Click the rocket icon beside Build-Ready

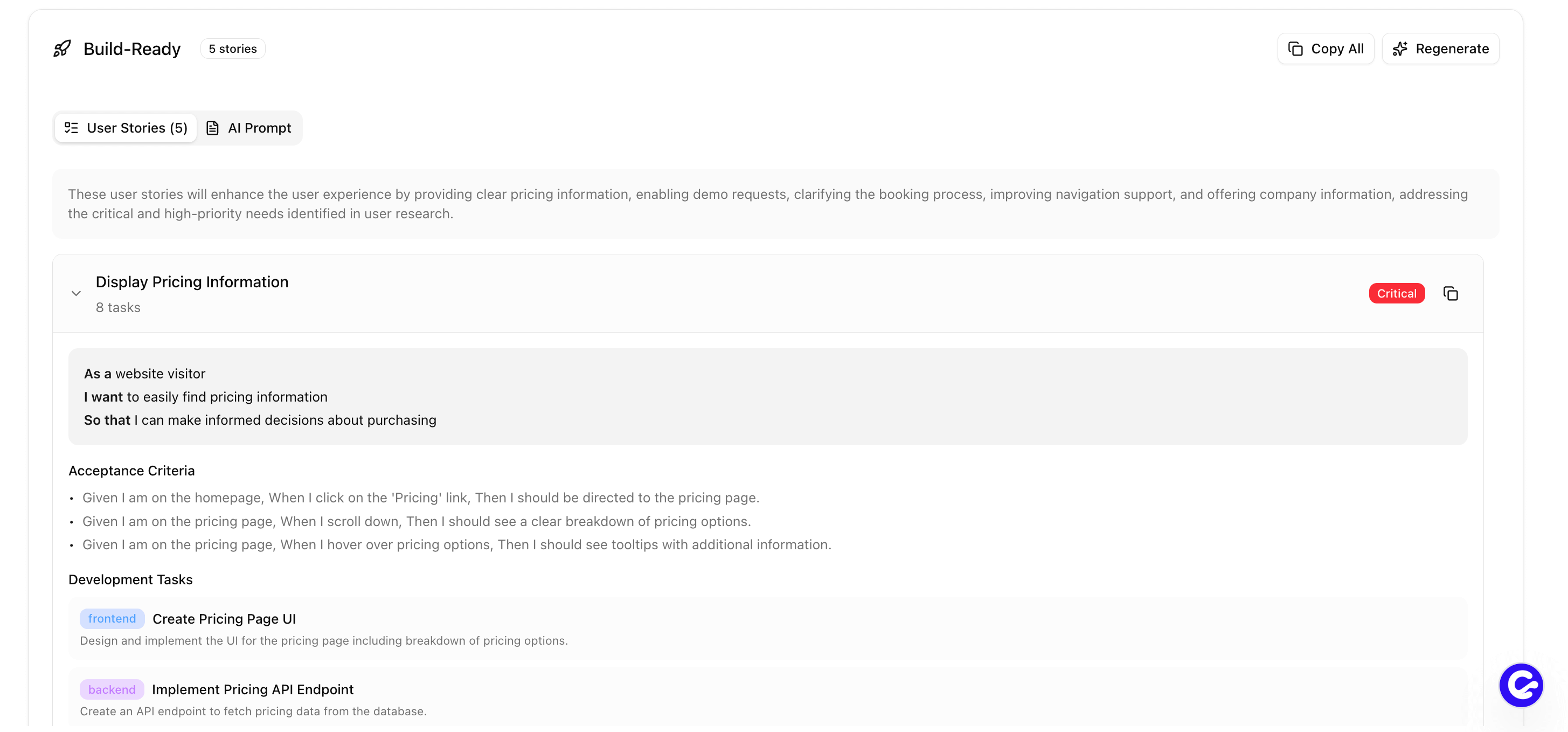[x=62, y=49]
